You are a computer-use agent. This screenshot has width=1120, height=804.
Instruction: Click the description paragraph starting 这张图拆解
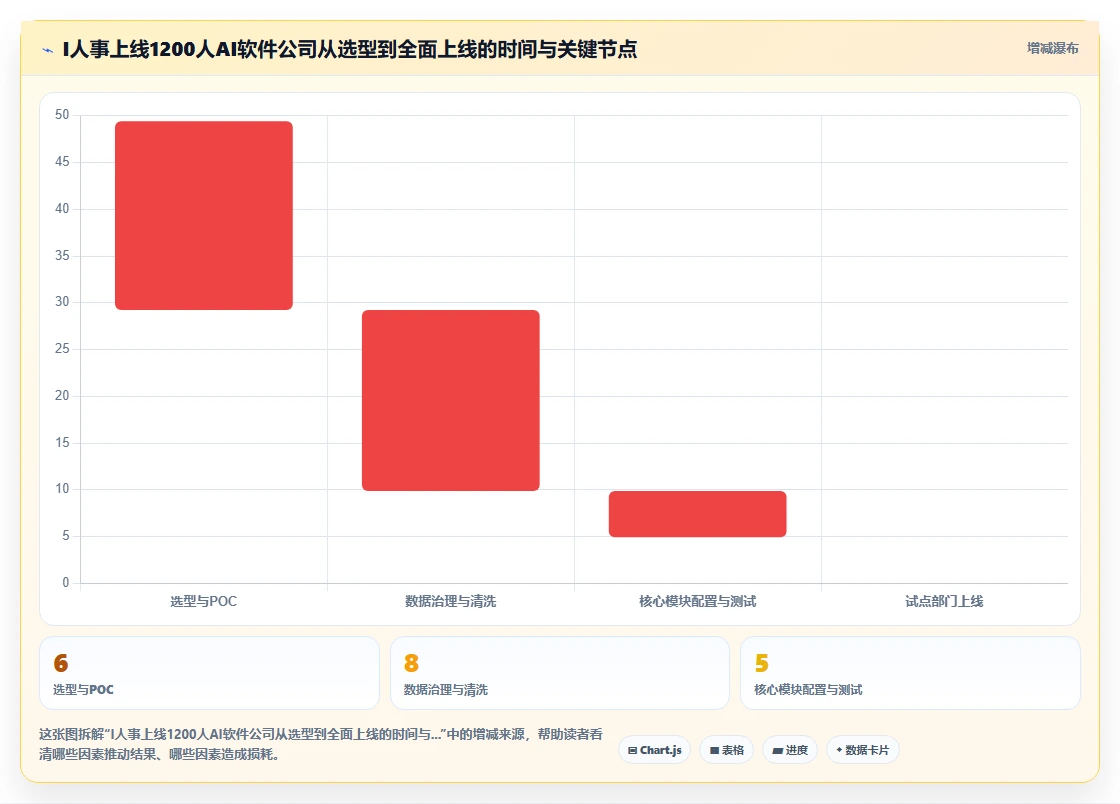point(321,744)
